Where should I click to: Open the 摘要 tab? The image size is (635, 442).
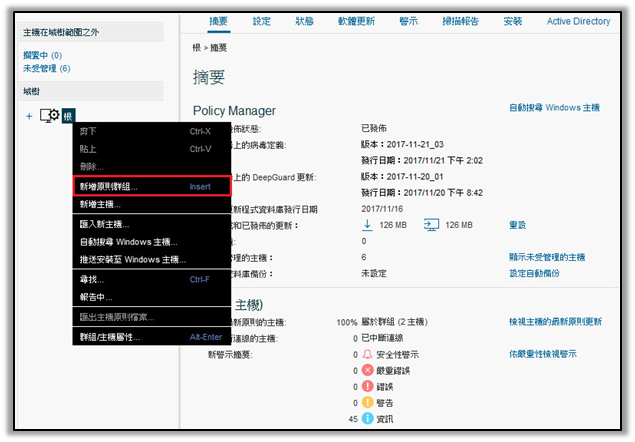tap(218, 21)
